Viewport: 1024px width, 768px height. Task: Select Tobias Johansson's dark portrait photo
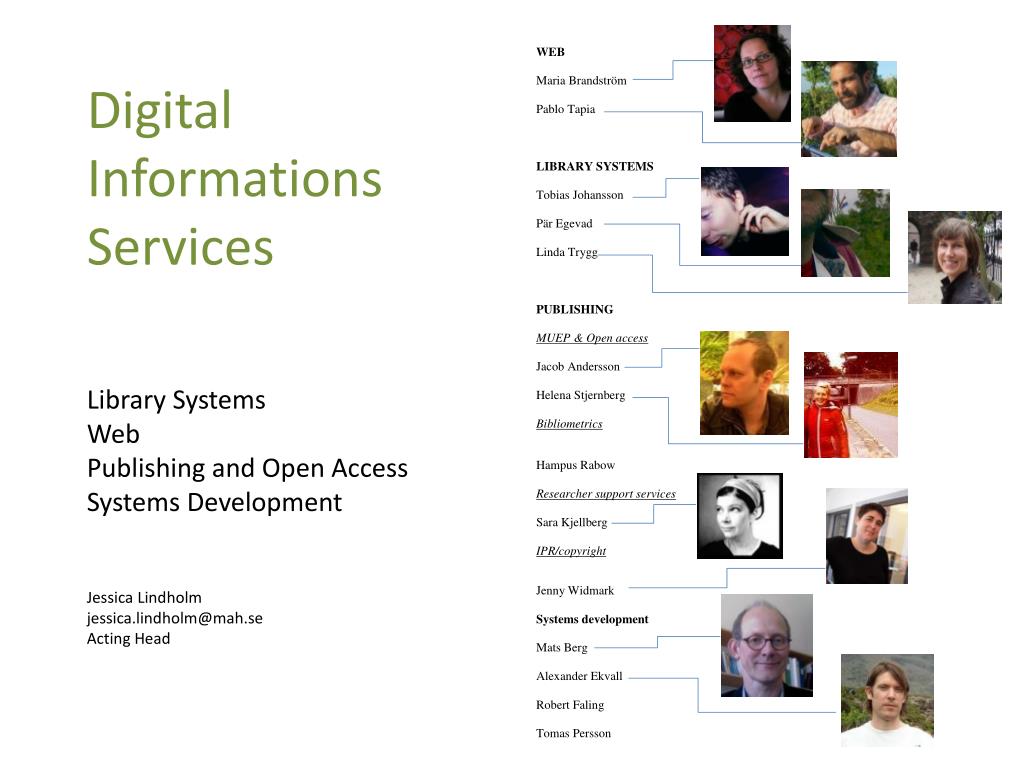click(744, 211)
